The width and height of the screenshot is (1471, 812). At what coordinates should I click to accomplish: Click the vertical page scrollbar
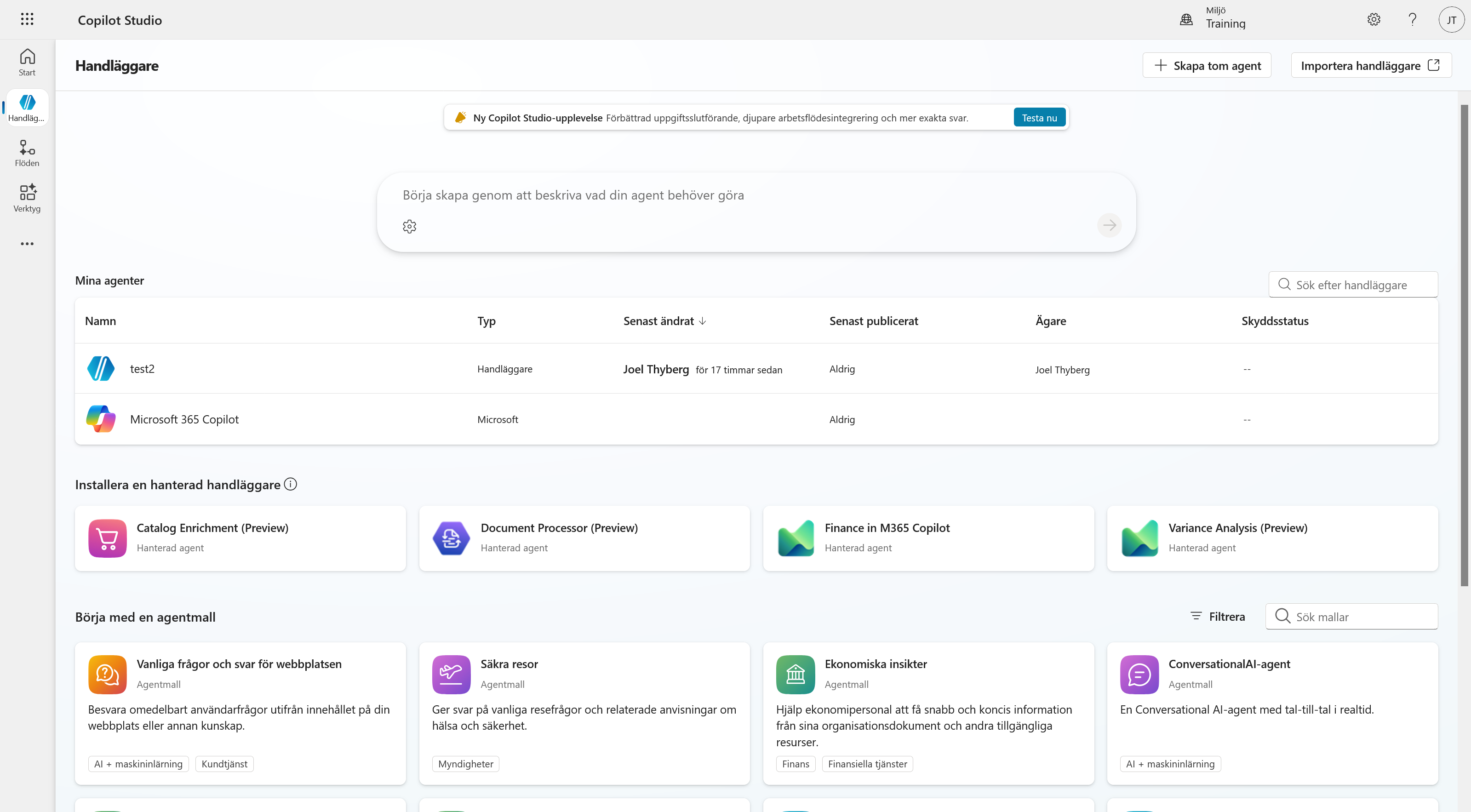point(1464,345)
